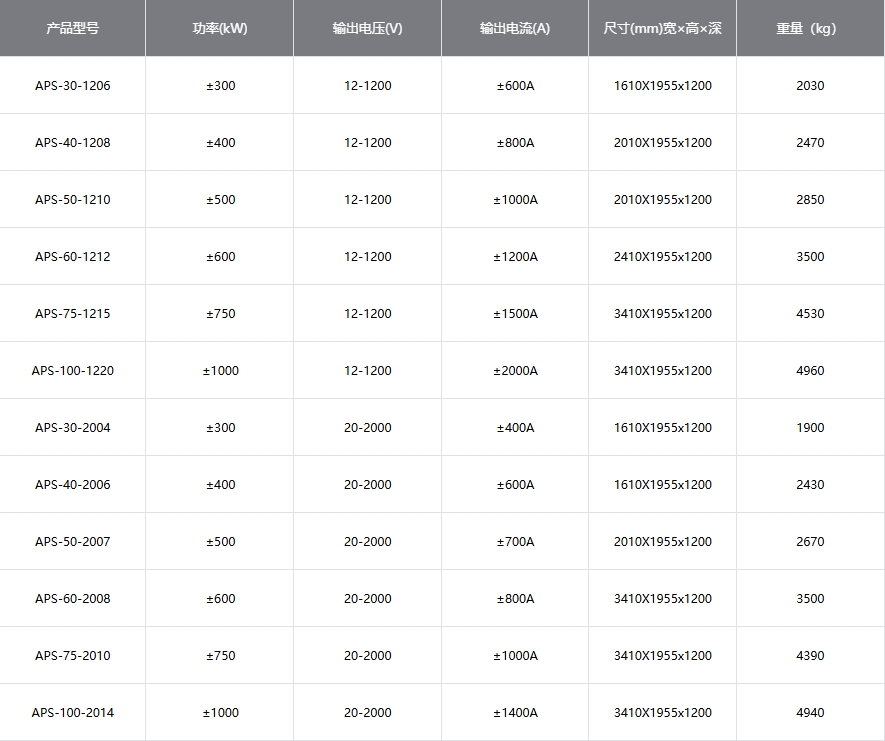Click weight value 2850
885x741 pixels.
coord(810,200)
